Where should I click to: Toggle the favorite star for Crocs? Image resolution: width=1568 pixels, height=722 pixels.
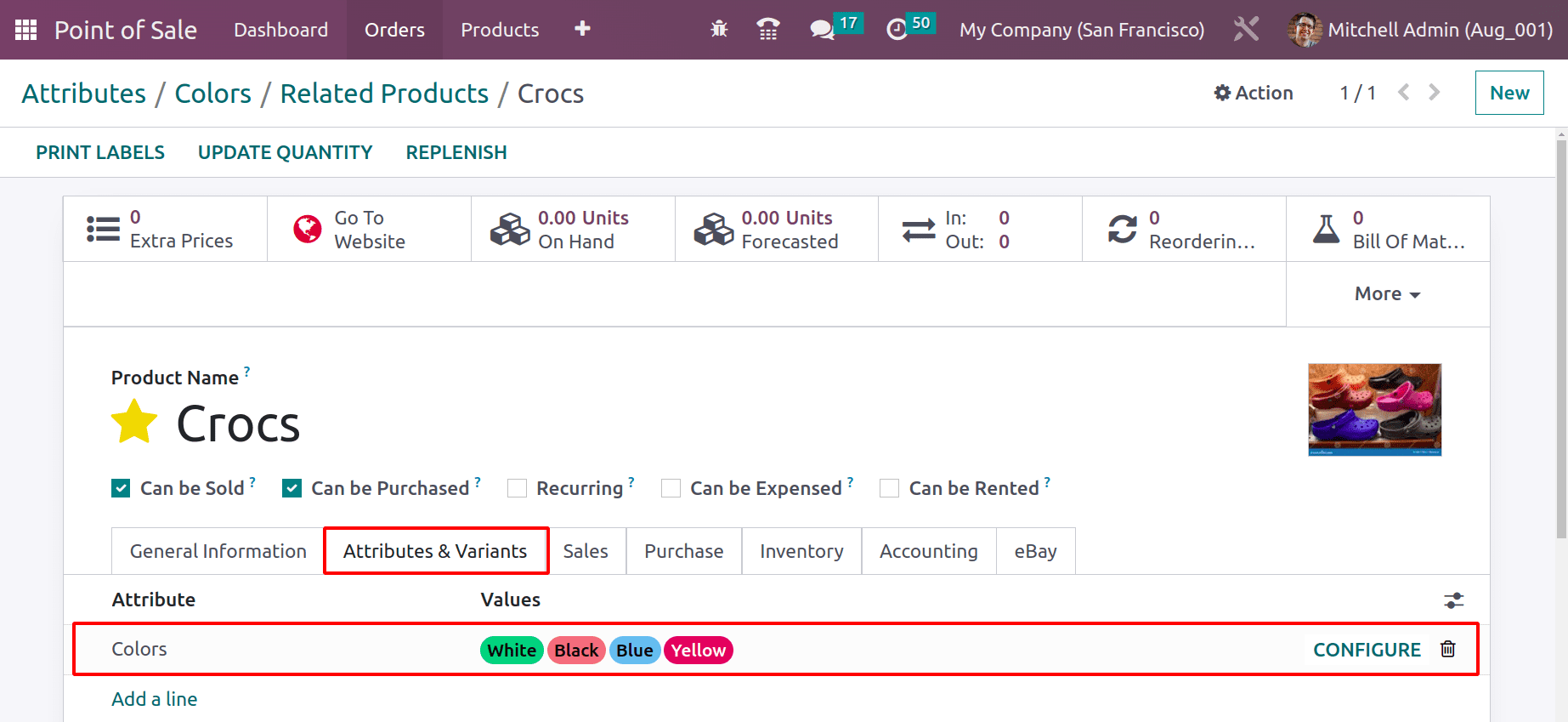[134, 423]
